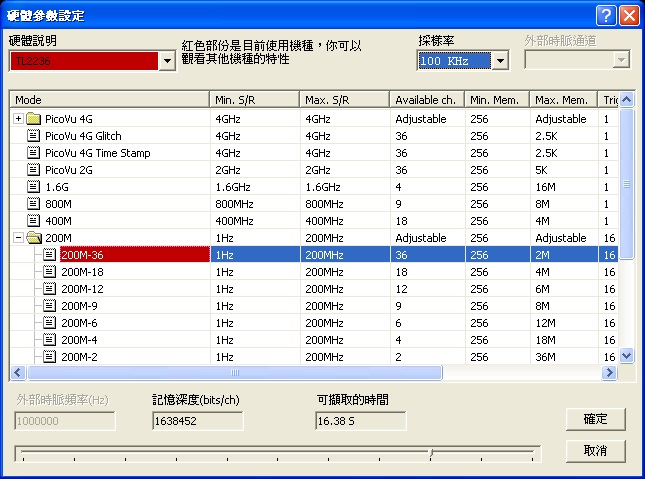The image size is (645, 479).
Task: Sort by the Mode column header
Action: tap(110, 100)
